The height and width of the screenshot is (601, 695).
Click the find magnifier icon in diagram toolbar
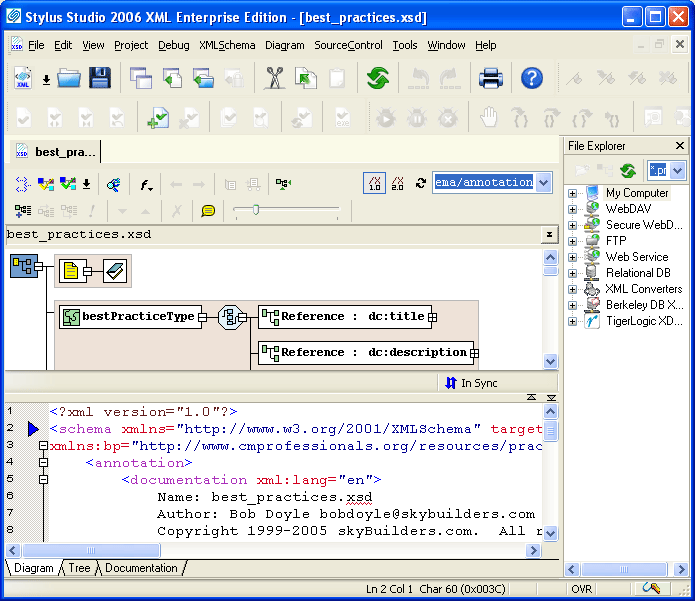[113, 184]
